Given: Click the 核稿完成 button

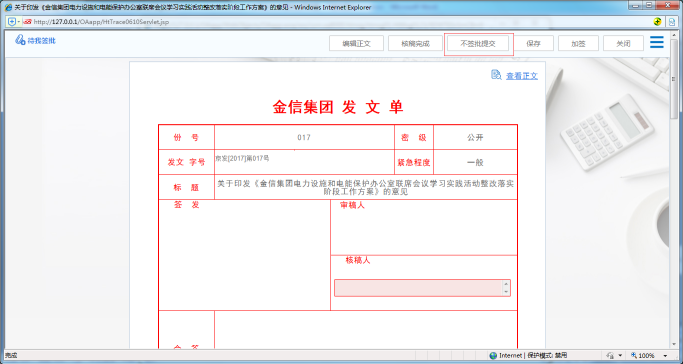Looking at the screenshot, I should (415, 43).
